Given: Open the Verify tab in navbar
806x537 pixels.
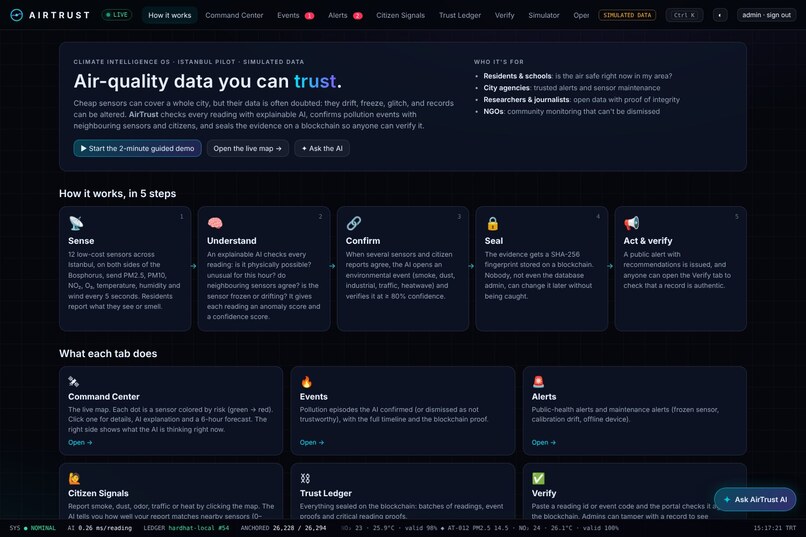Looking at the screenshot, I should [504, 15].
